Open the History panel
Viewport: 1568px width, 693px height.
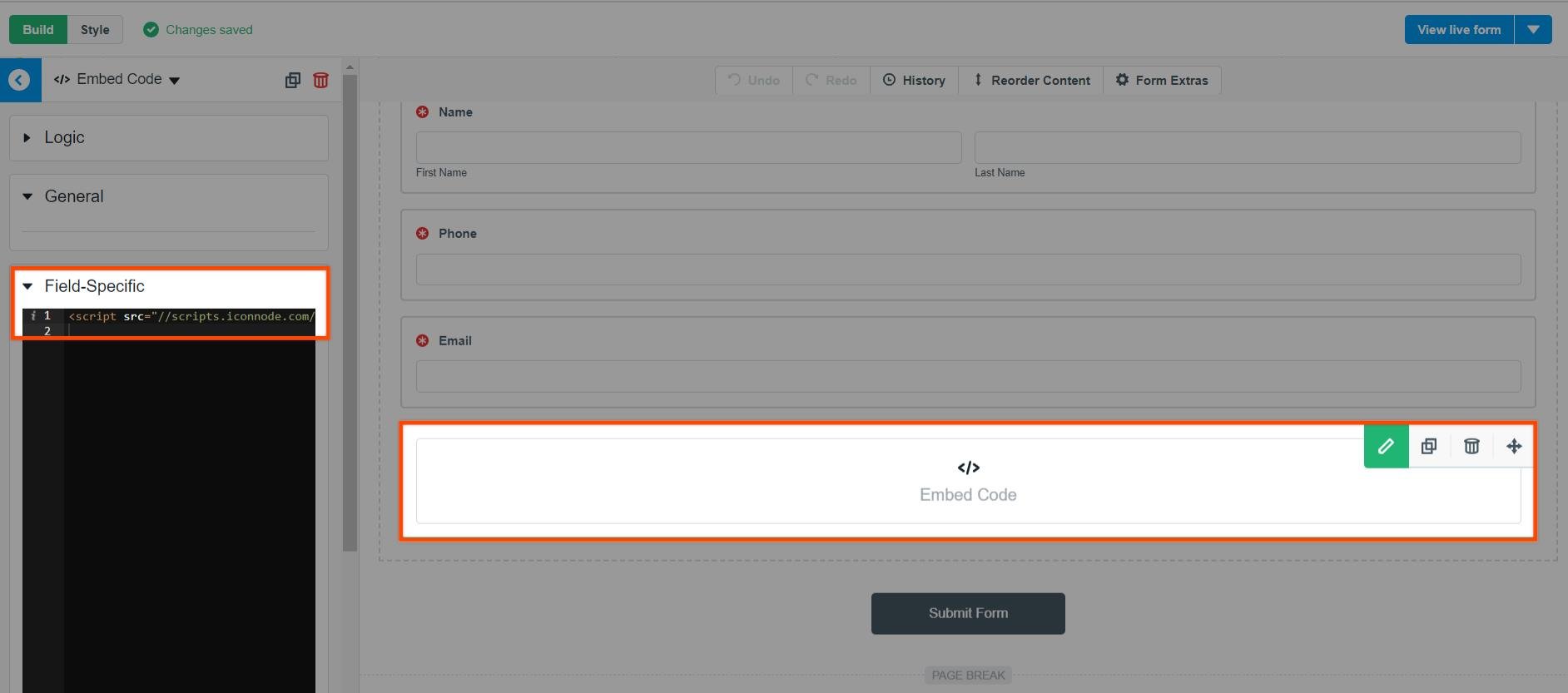click(x=914, y=80)
